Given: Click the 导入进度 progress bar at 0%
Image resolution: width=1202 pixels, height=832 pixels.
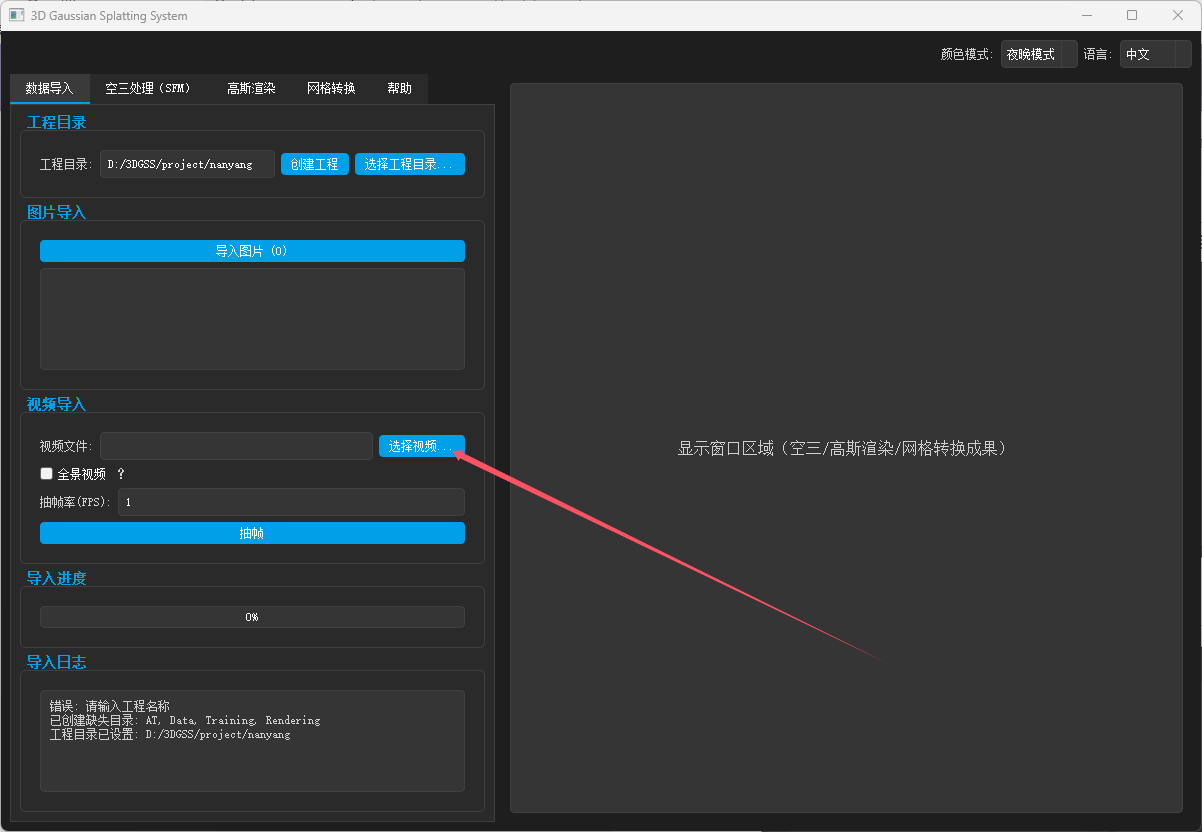Looking at the screenshot, I should (x=252, y=617).
